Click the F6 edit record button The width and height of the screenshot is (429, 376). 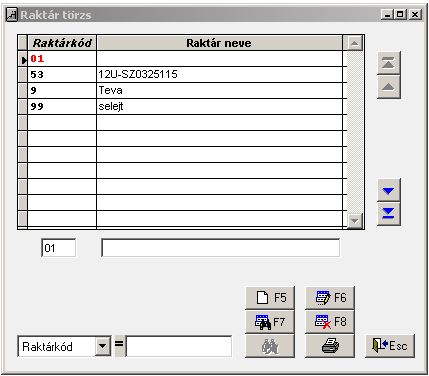(x=330, y=298)
